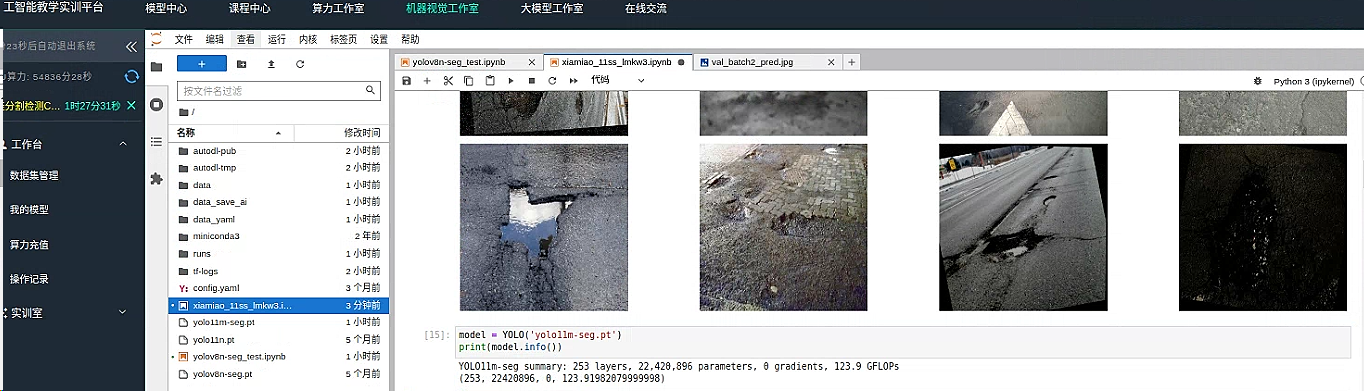
Task: Click the upload files icon
Action: point(271,64)
